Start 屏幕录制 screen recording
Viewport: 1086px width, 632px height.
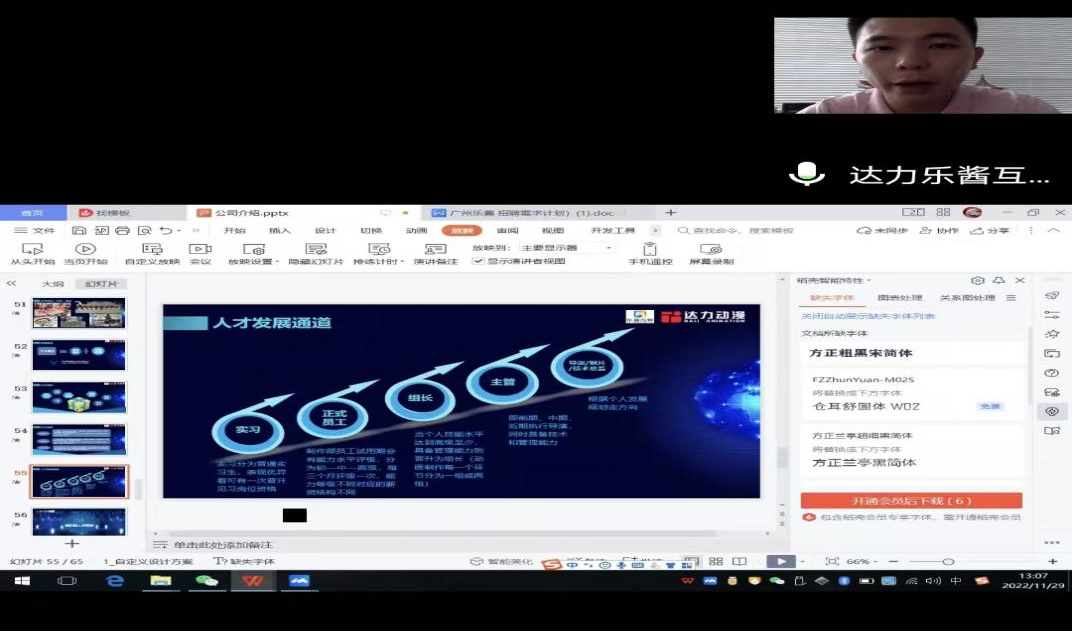click(711, 249)
